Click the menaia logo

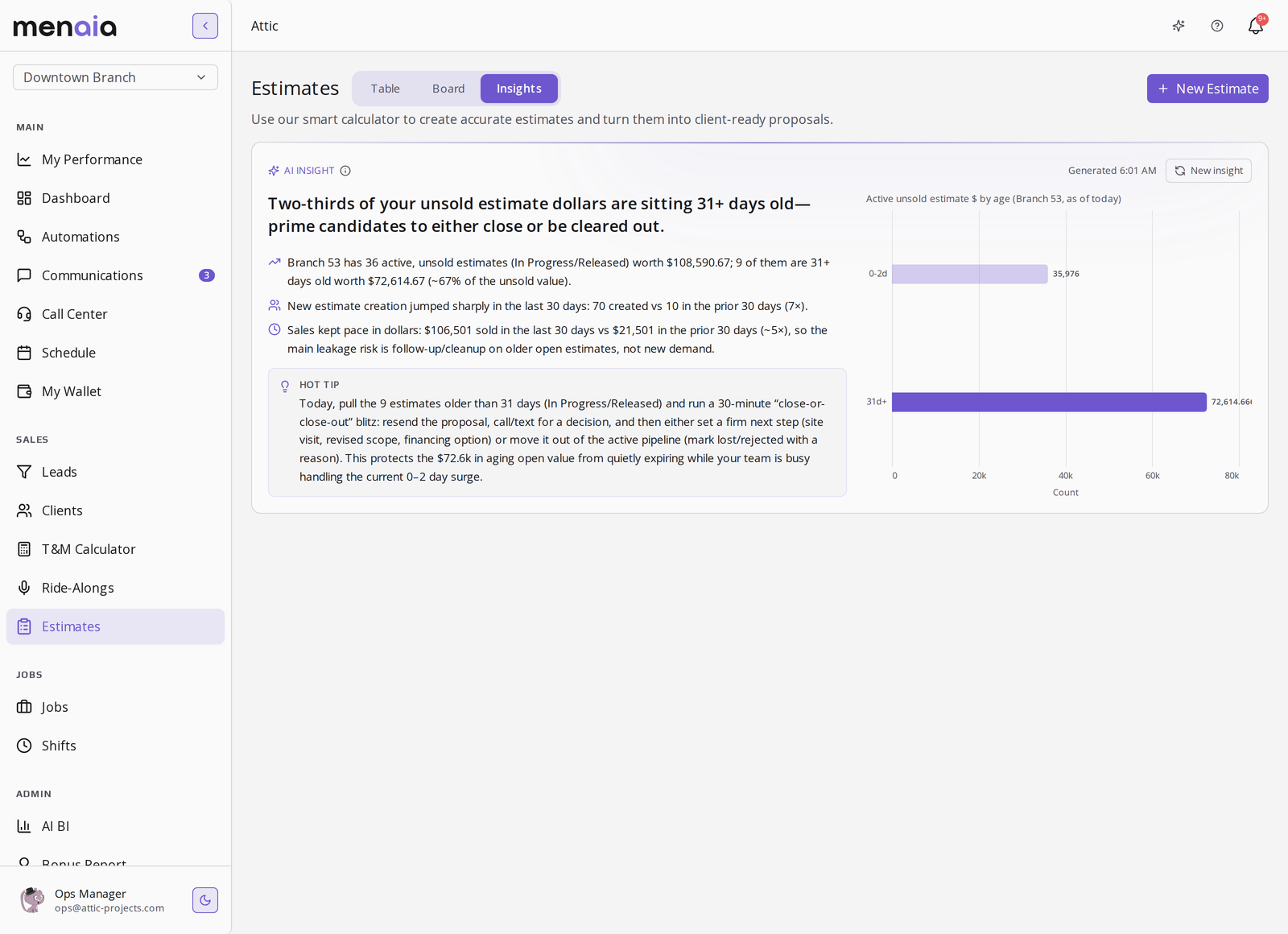pos(65,27)
